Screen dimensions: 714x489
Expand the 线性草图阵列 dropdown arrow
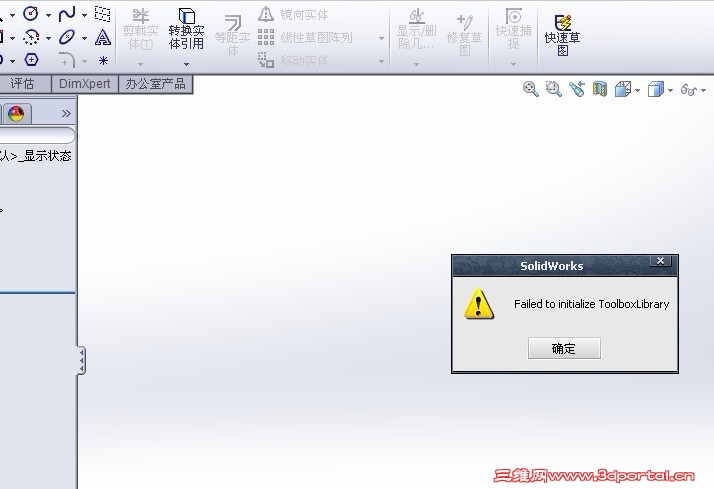382,38
